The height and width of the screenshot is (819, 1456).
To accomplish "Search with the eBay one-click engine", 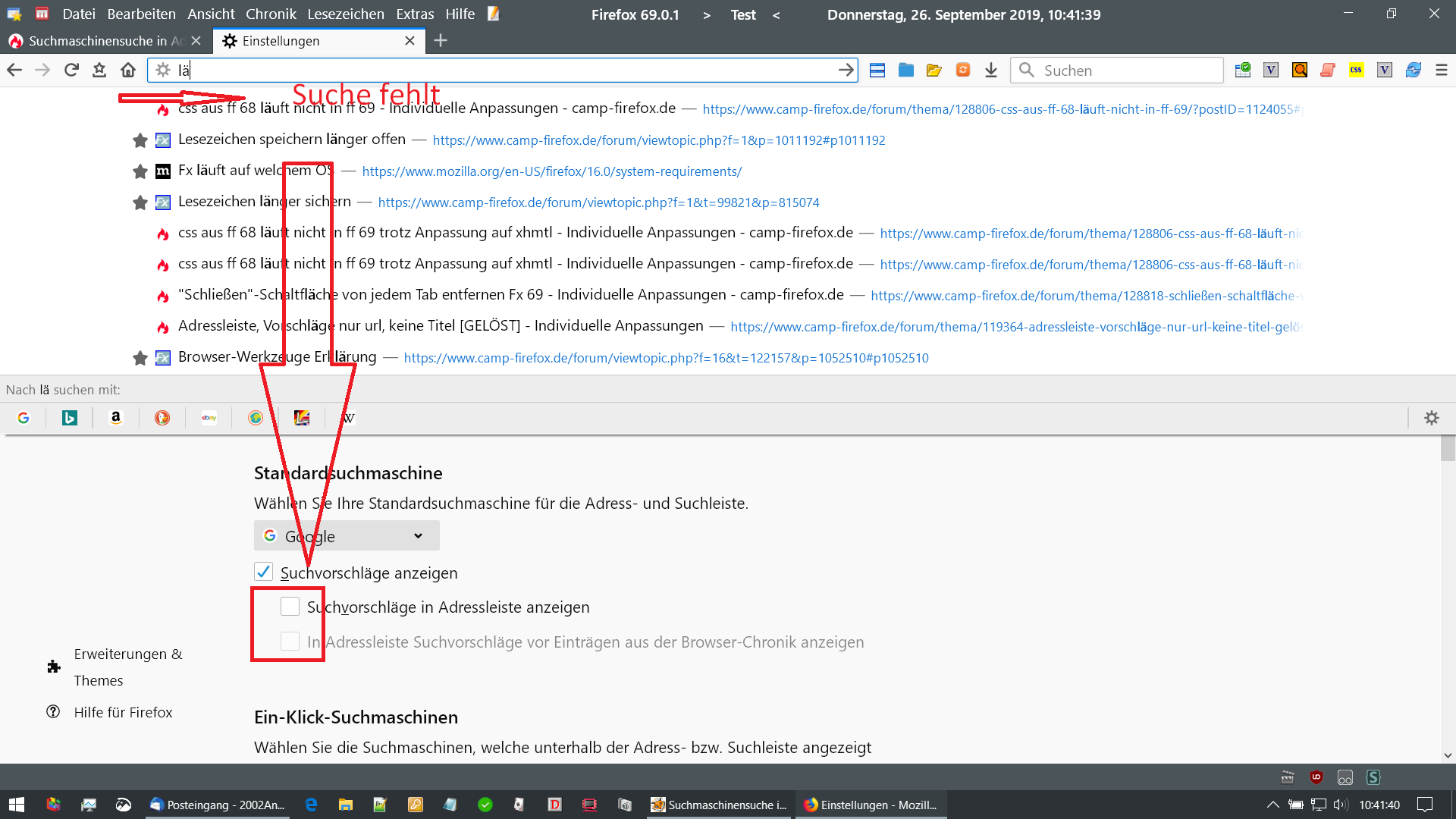I will point(209,418).
